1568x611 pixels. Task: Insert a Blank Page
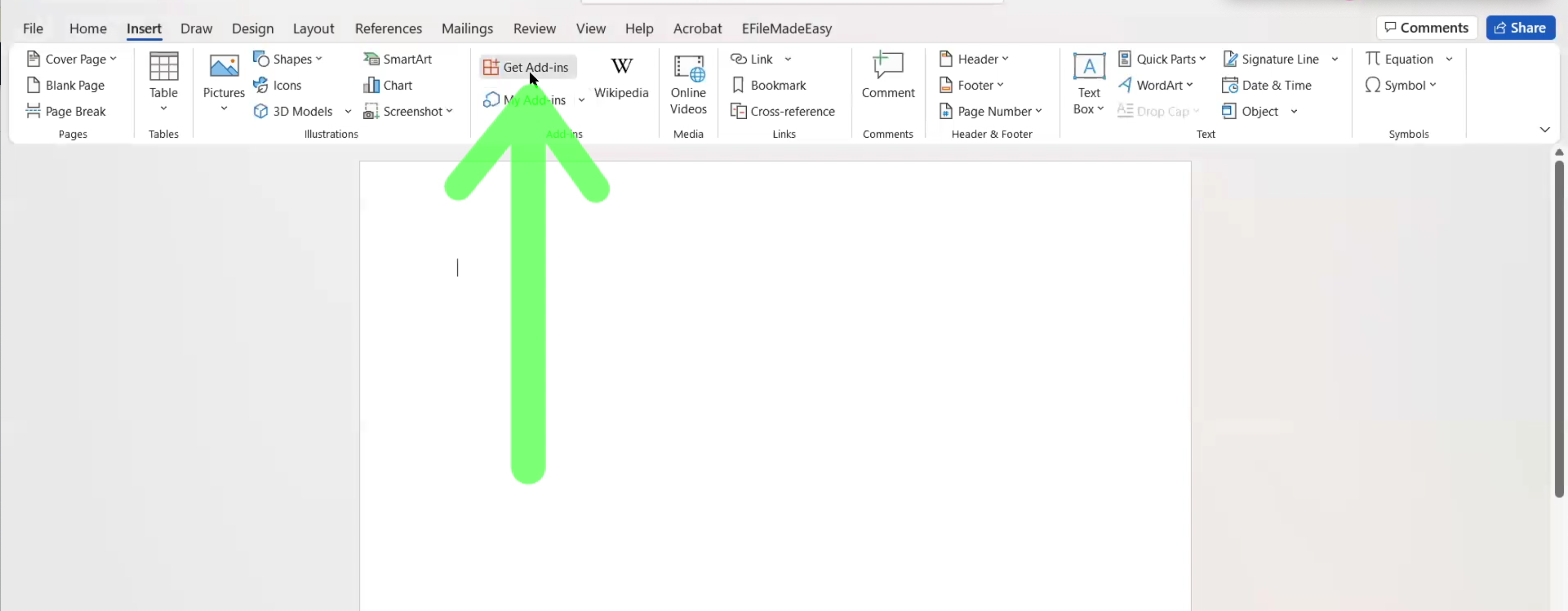tap(66, 85)
